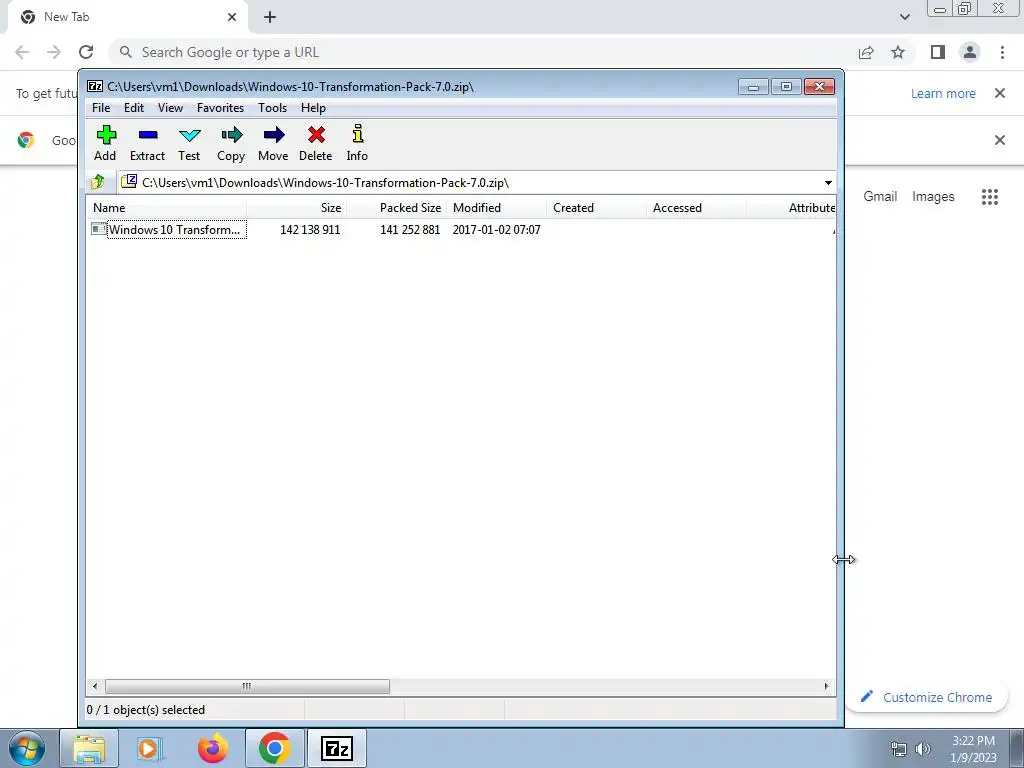This screenshot has width=1024, height=768.
Task: Click the share page icon in Chrome
Action: (x=866, y=52)
